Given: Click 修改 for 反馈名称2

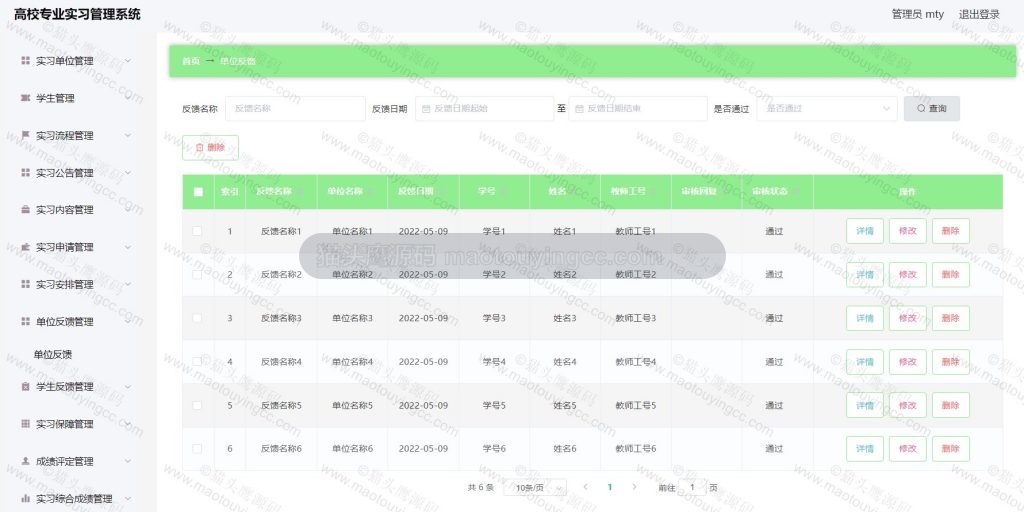Looking at the screenshot, I should click(x=908, y=274).
